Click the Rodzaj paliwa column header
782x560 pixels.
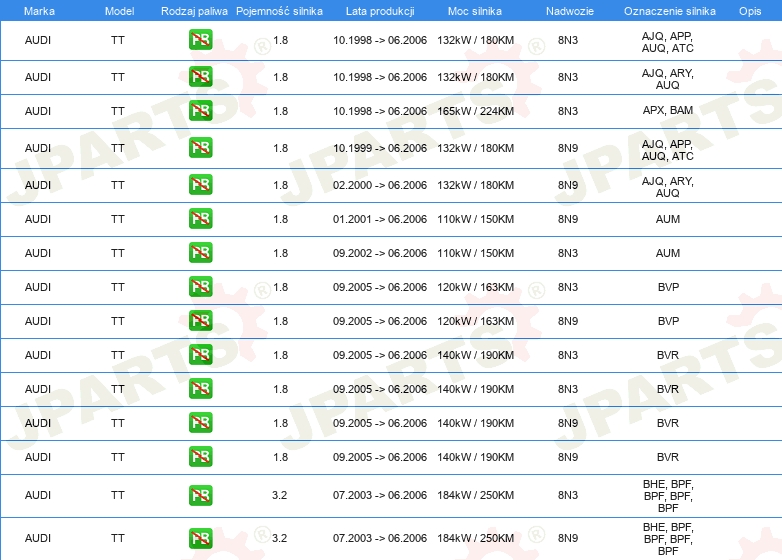coord(194,11)
